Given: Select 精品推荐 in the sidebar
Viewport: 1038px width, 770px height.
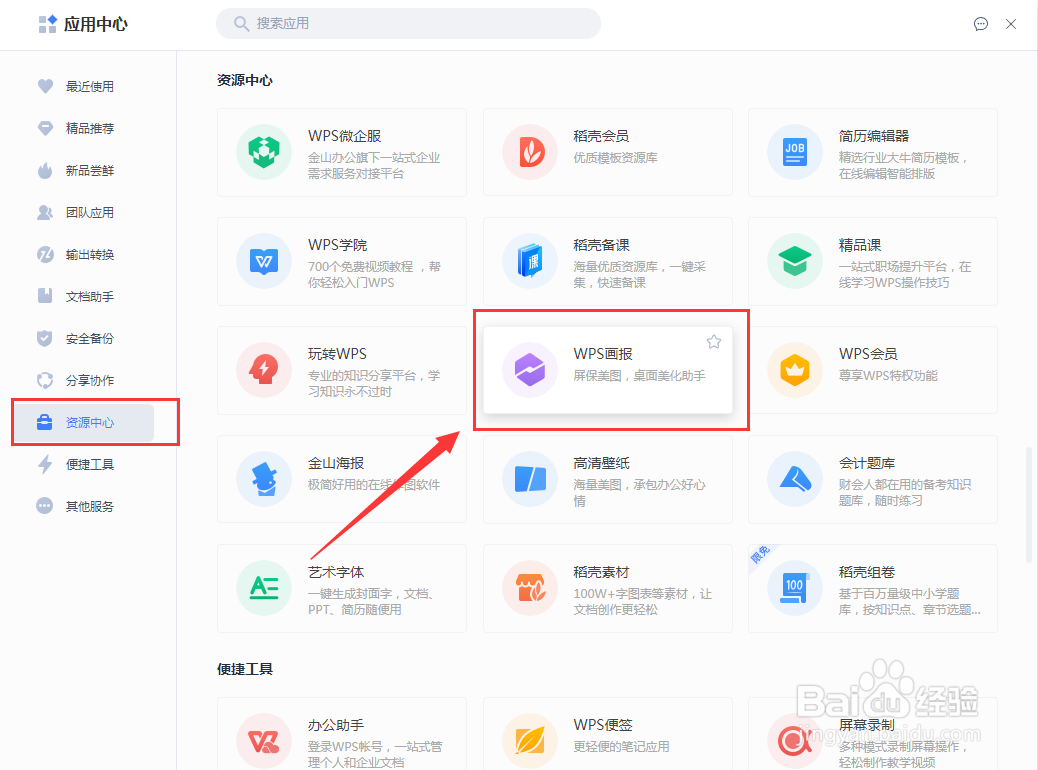Looking at the screenshot, I should tap(89, 128).
